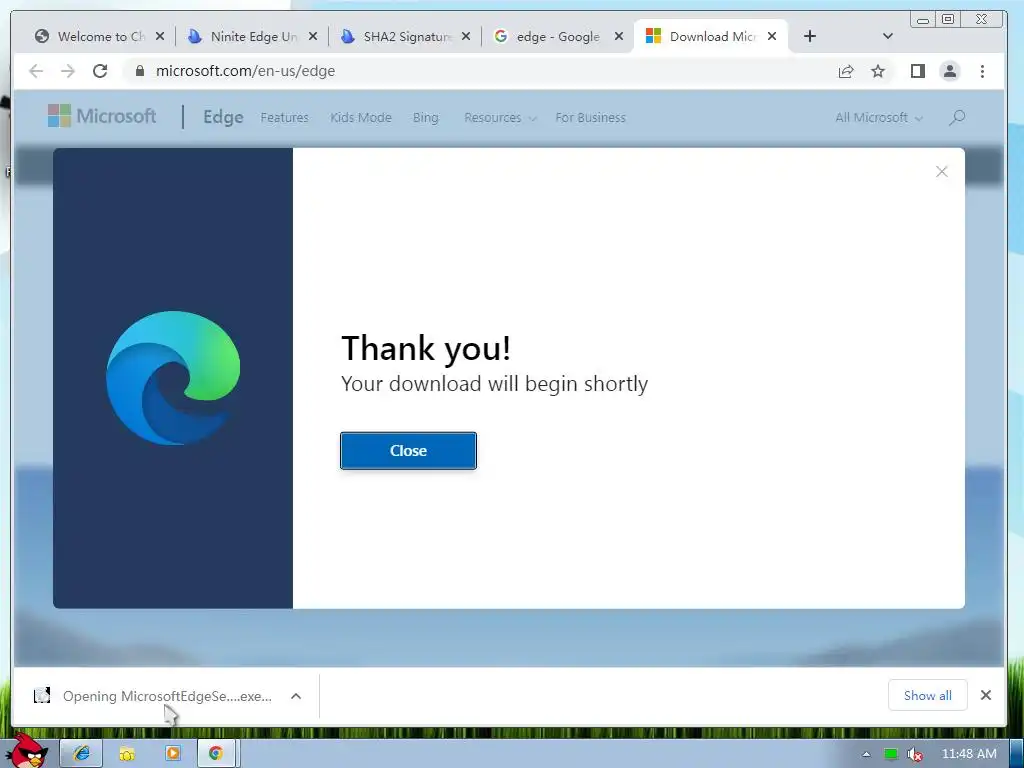This screenshot has width=1024, height=768.
Task: Click the green tray status icon
Action: [x=891, y=754]
